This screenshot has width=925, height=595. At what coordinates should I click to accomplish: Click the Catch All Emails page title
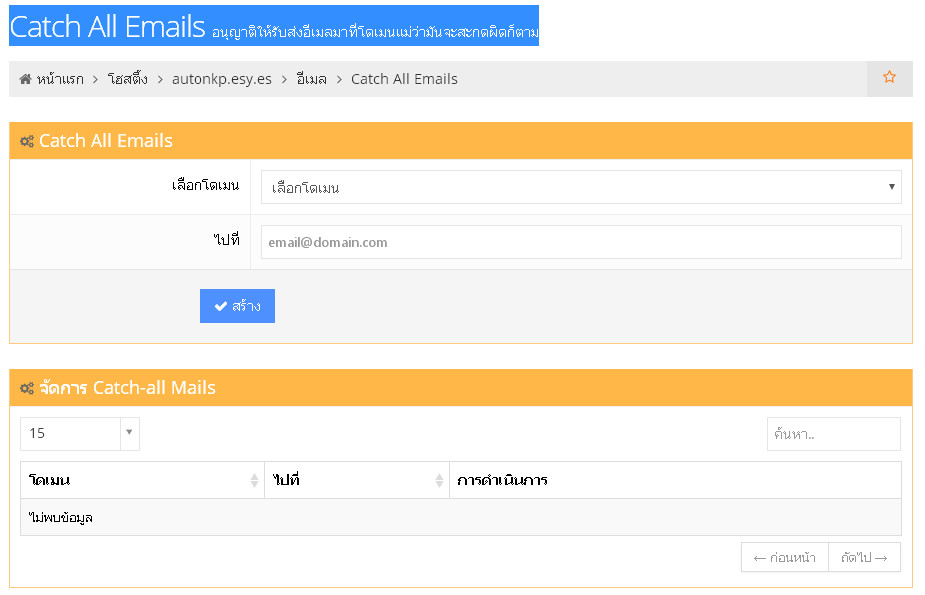(x=107, y=27)
